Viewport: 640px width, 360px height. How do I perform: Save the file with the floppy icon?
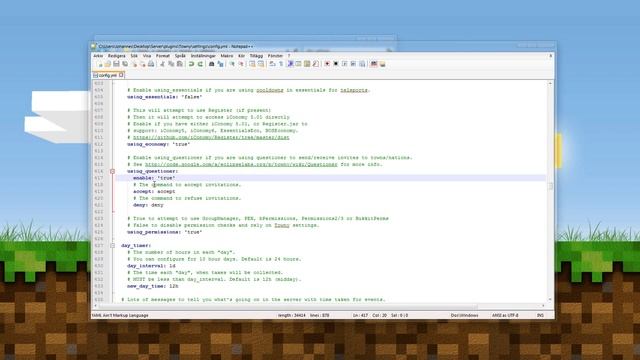pos(116,64)
